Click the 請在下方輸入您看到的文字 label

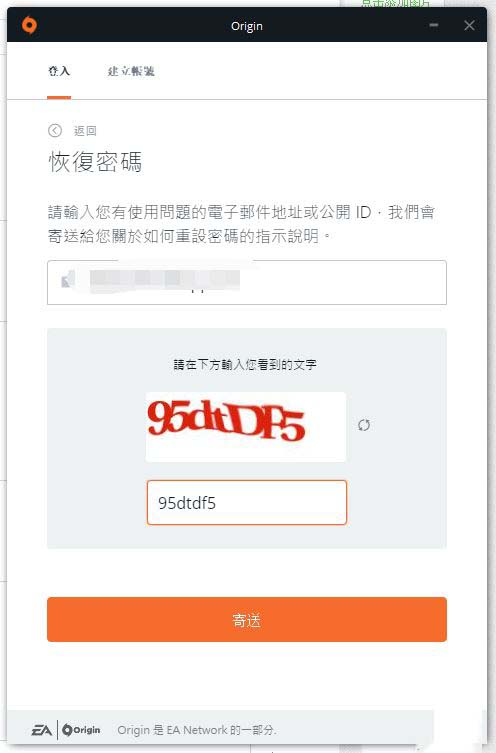[245, 364]
